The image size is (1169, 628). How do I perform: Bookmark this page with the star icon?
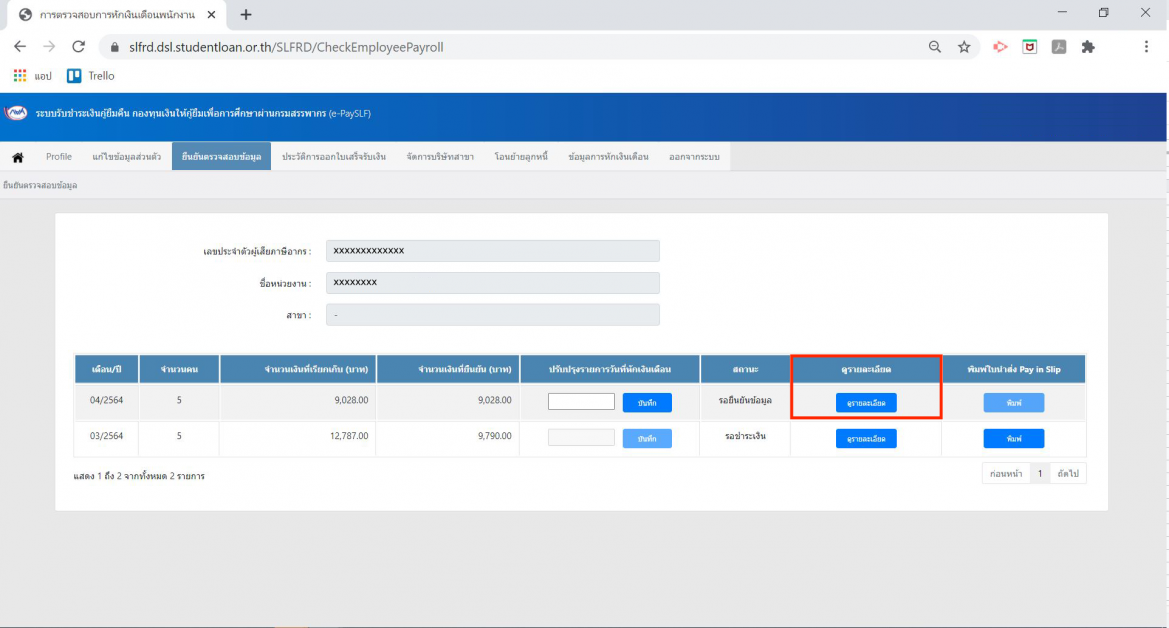click(x=964, y=47)
